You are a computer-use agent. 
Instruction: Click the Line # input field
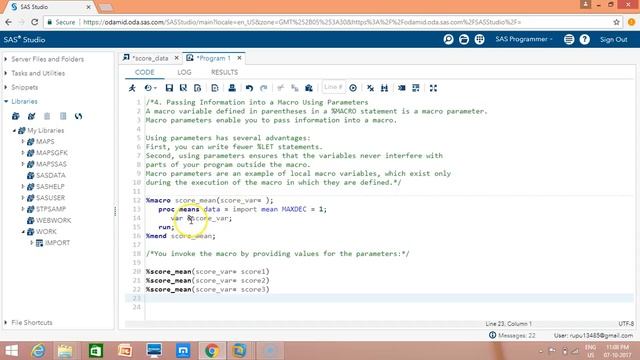click(333, 87)
